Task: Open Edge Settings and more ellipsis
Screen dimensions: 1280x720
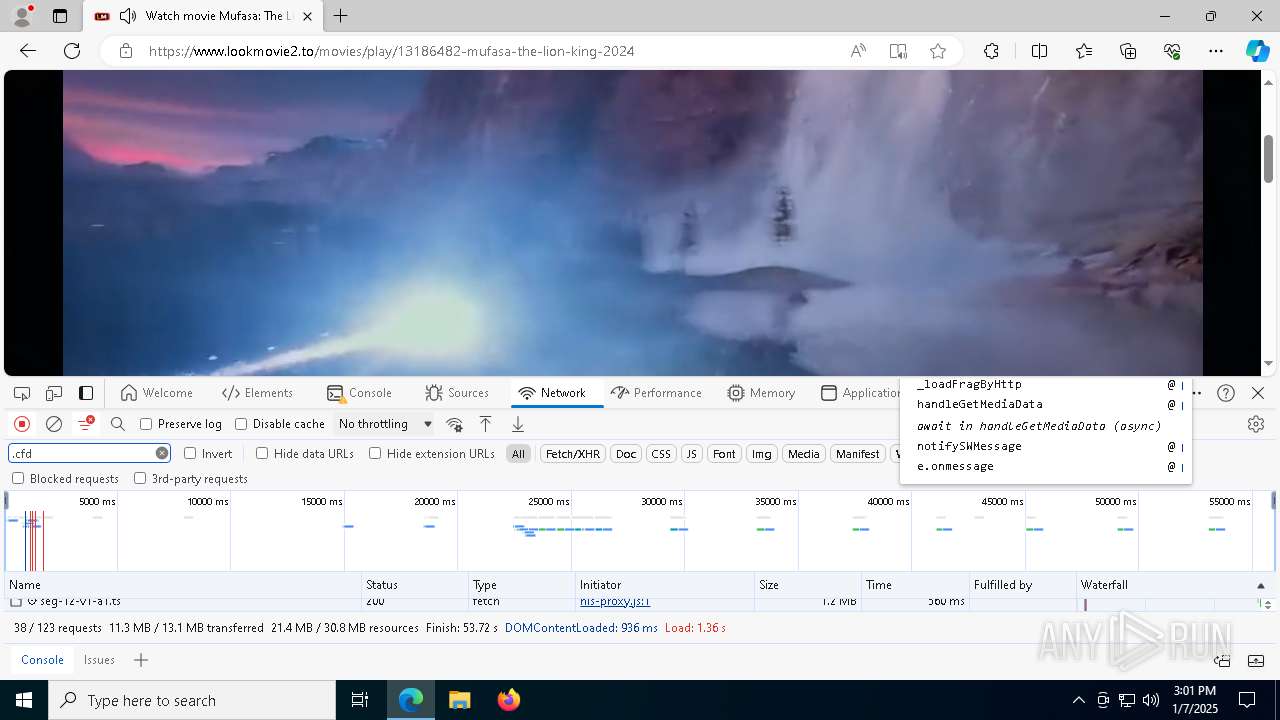Action: click(x=1216, y=51)
